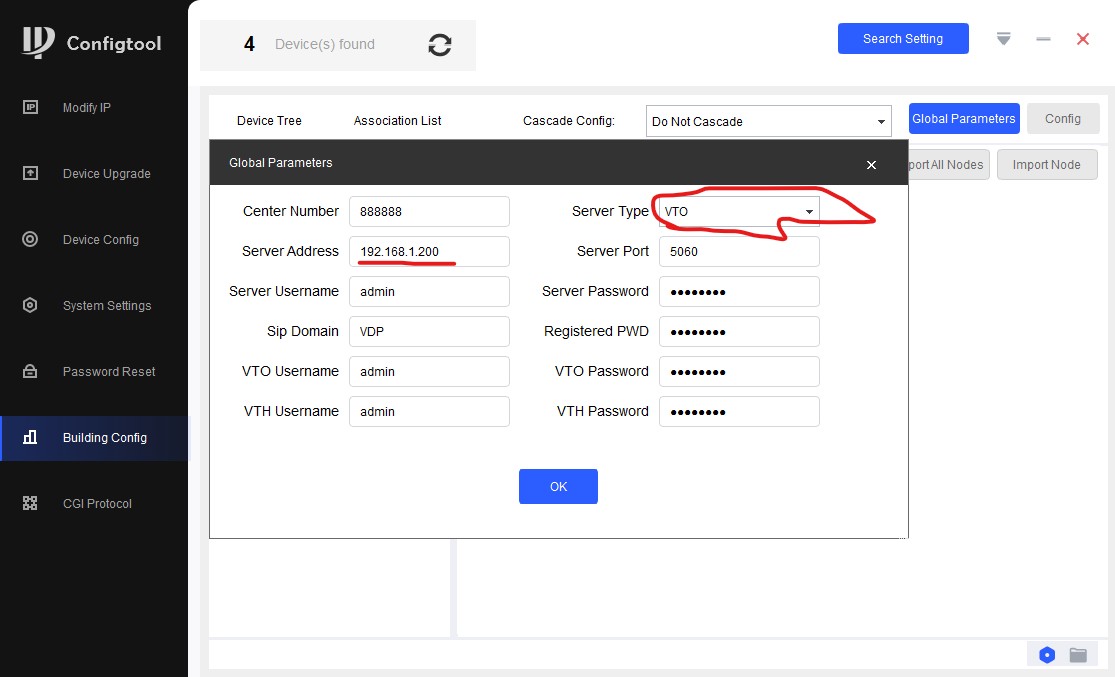Switch to the Association List tab

397,121
